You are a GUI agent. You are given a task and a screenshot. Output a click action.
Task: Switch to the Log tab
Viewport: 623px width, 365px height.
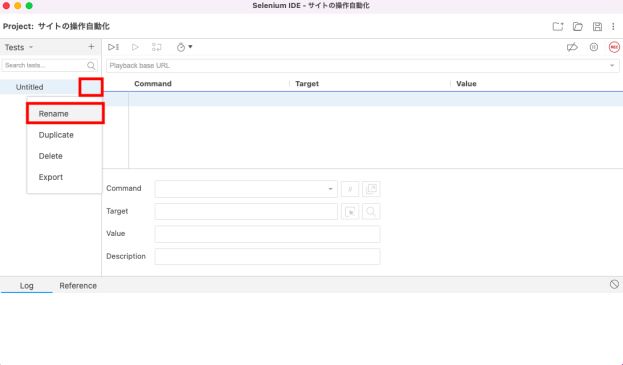pos(27,286)
